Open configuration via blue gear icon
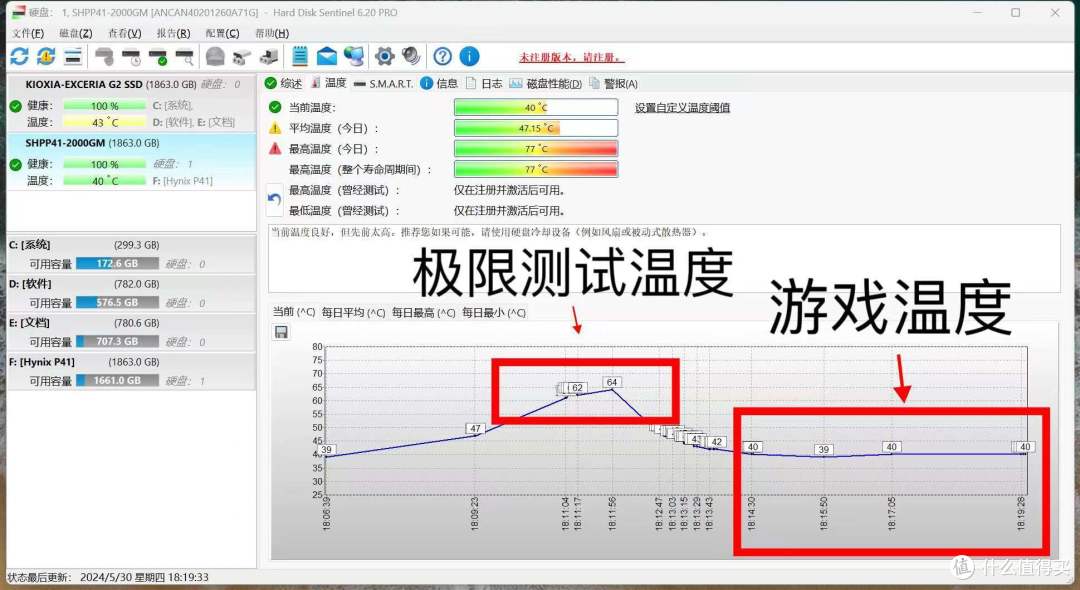Screen dimensions: 1080x590 [384, 56]
